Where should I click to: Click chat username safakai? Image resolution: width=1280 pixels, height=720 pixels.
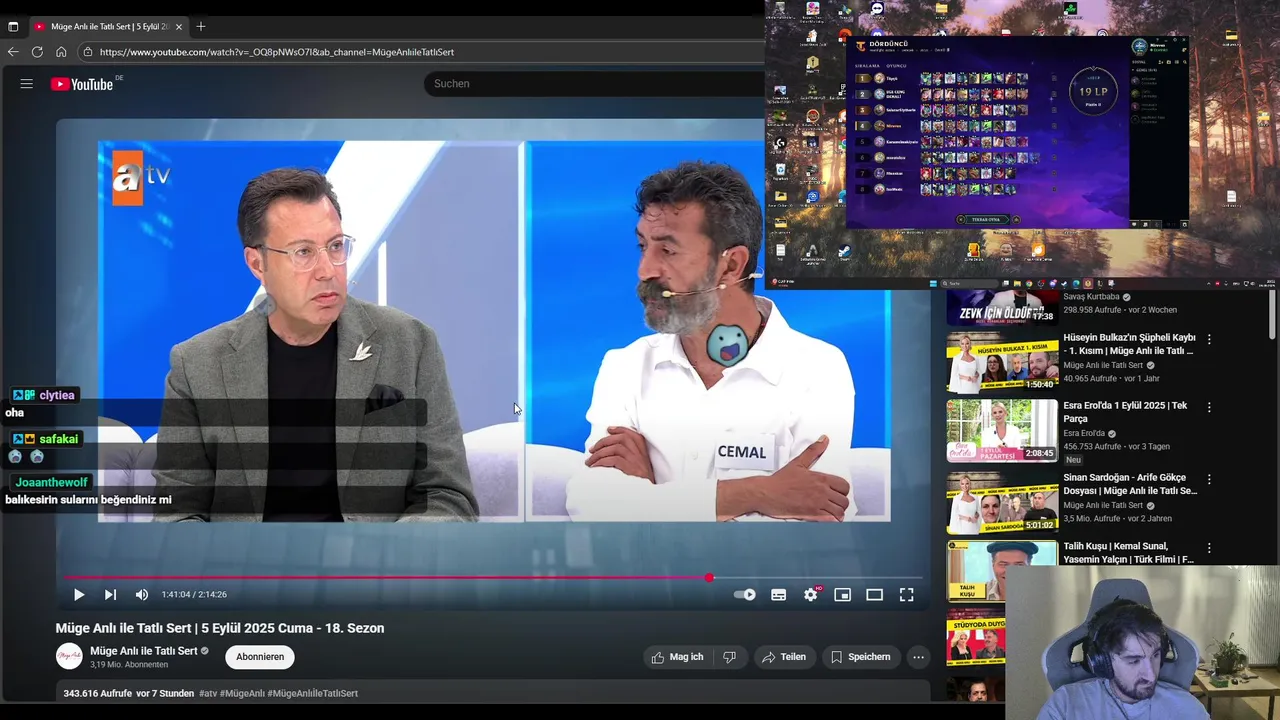(x=59, y=439)
